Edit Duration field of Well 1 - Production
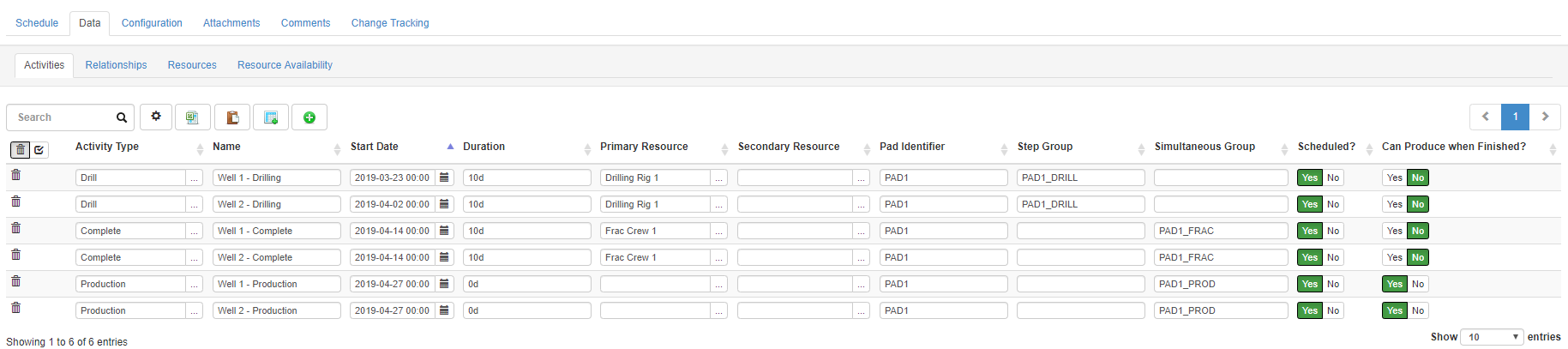This screenshot has height=349, width=1568. click(527, 284)
